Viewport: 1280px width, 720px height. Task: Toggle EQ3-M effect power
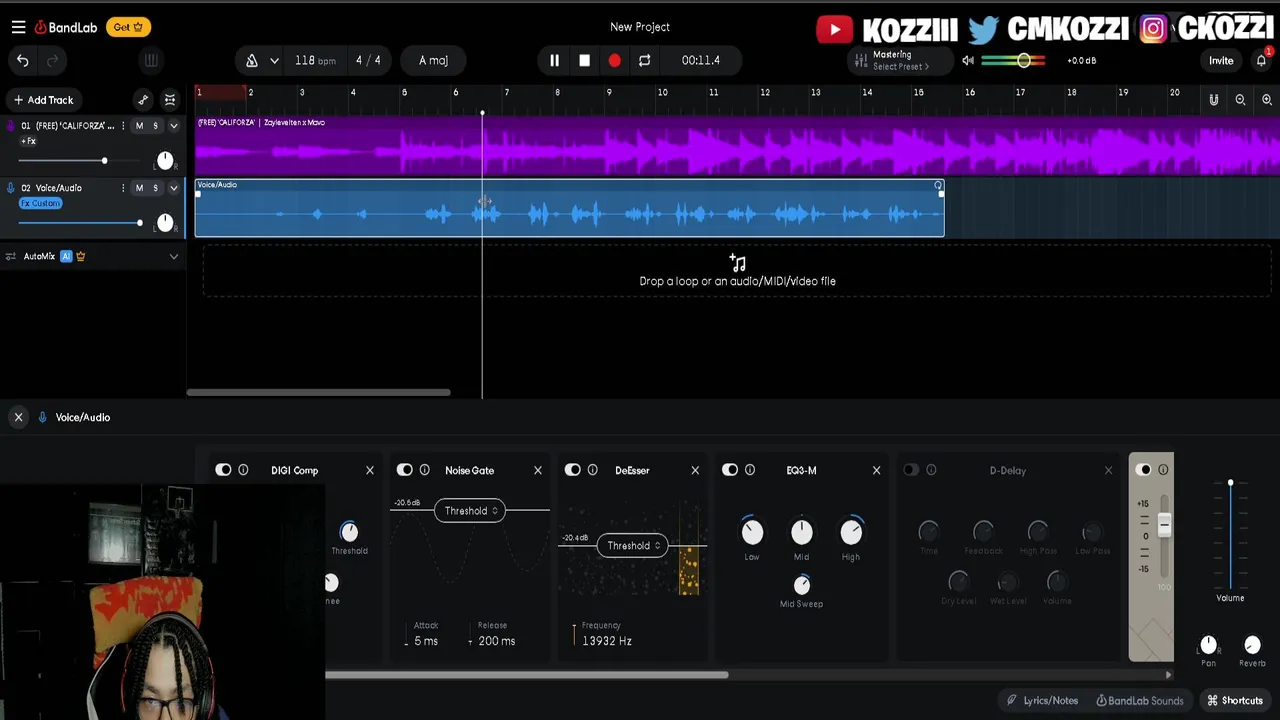pos(730,470)
